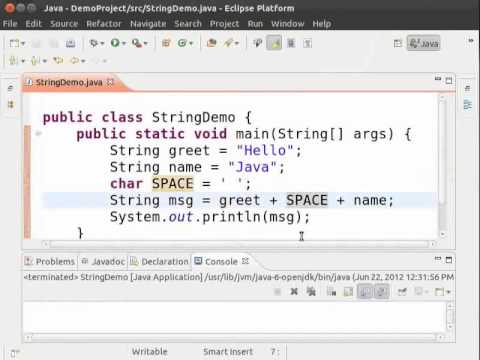Click the editor horizontal scrollbar
Viewport: 480px width, 360px height.
(239, 244)
